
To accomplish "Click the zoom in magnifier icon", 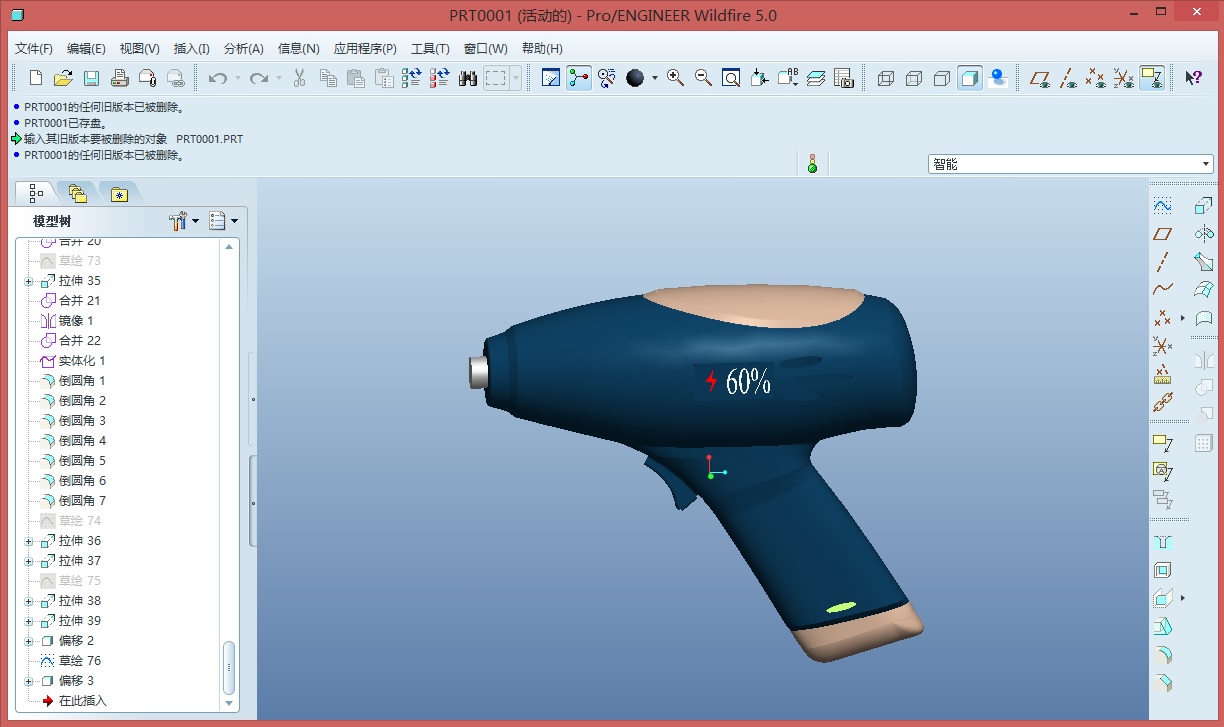I will point(676,78).
